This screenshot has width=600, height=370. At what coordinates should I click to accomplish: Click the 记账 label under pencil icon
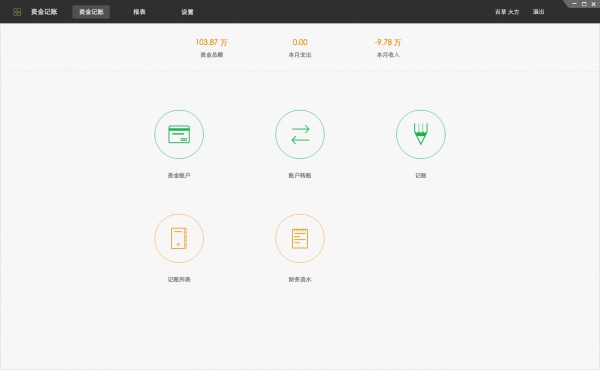click(x=421, y=175)
